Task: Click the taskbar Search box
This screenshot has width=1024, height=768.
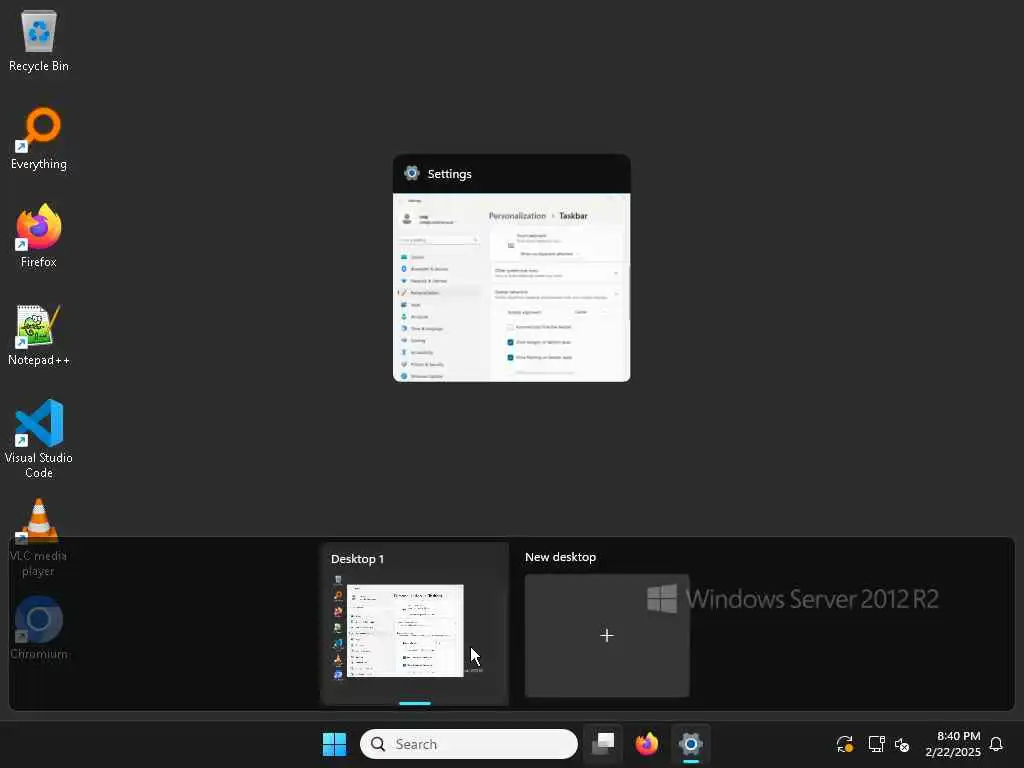Action: [x=469, y=744]
